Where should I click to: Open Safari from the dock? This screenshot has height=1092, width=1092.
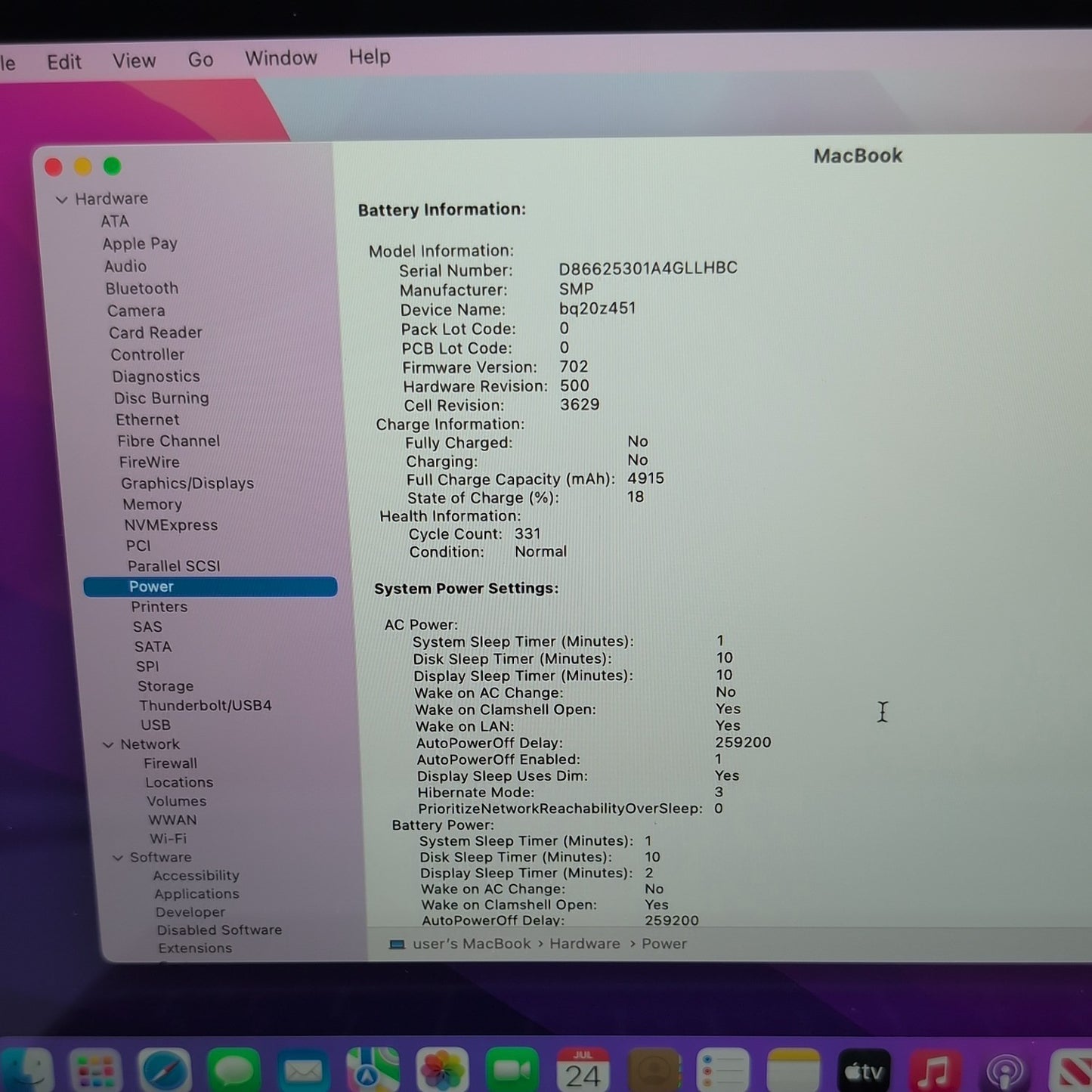[x=165, y=1070]
